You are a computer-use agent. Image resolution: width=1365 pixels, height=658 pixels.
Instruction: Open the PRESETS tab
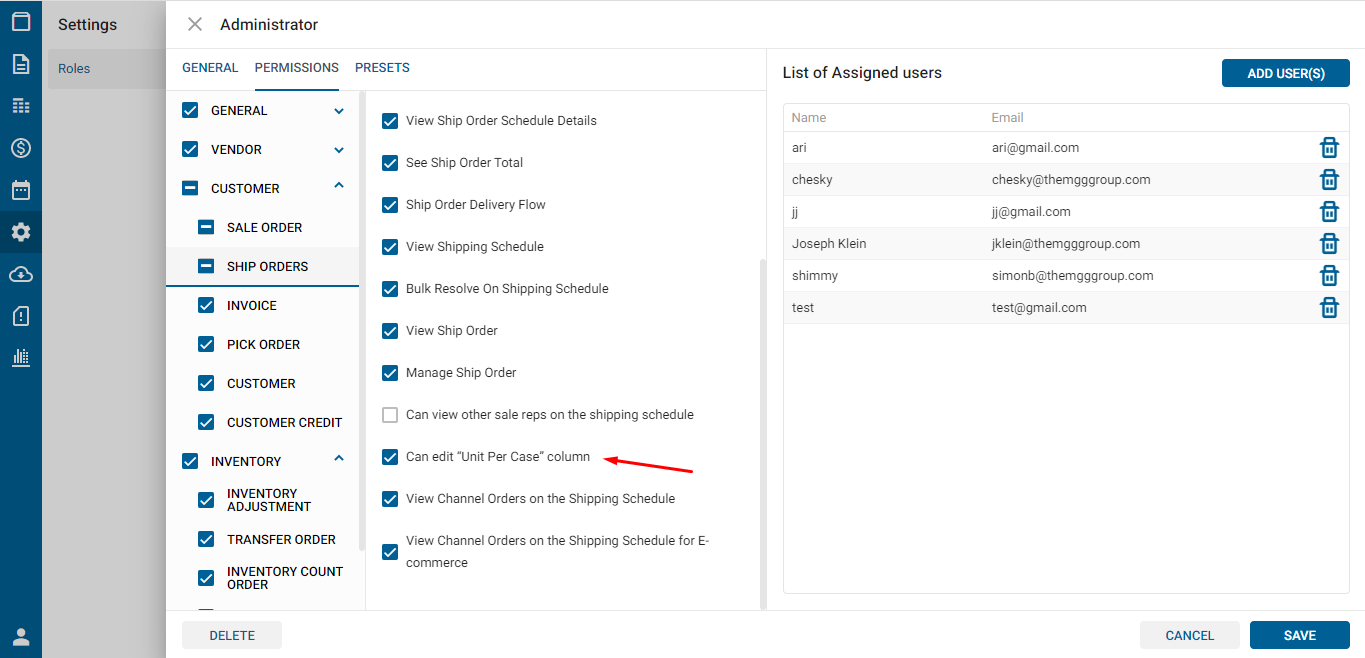click(x=382, y=68)
